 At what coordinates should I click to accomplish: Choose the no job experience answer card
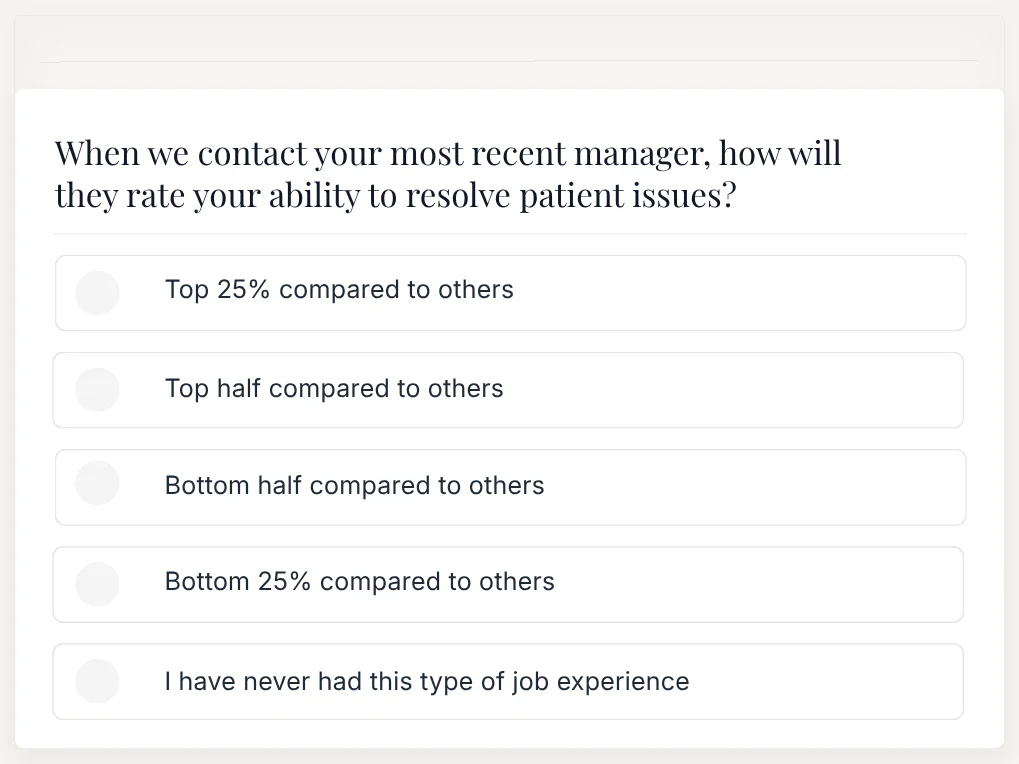(x=508, y=681)
